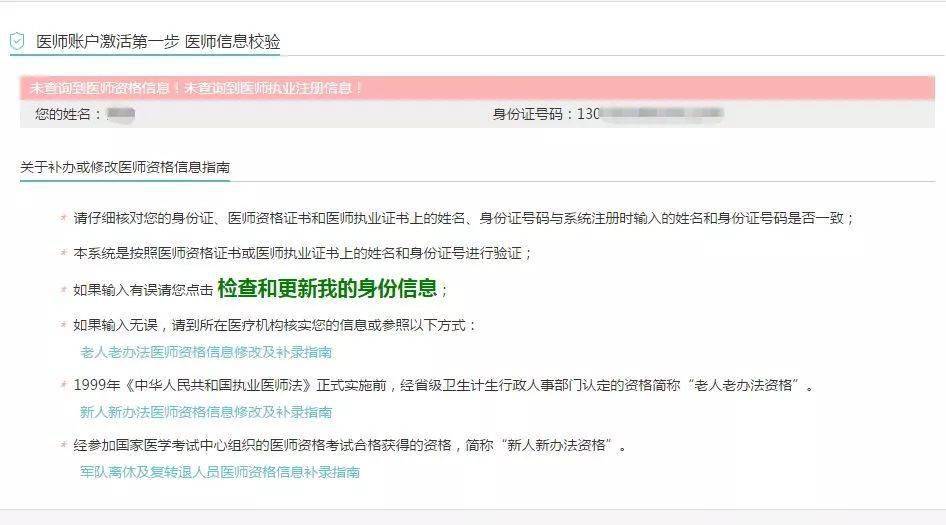Click the asterisk bullet before 本系统是按照医师资格证书
The height and width of the screenshot is (525, 946).
pyautogui.click(x=63, y=252)
